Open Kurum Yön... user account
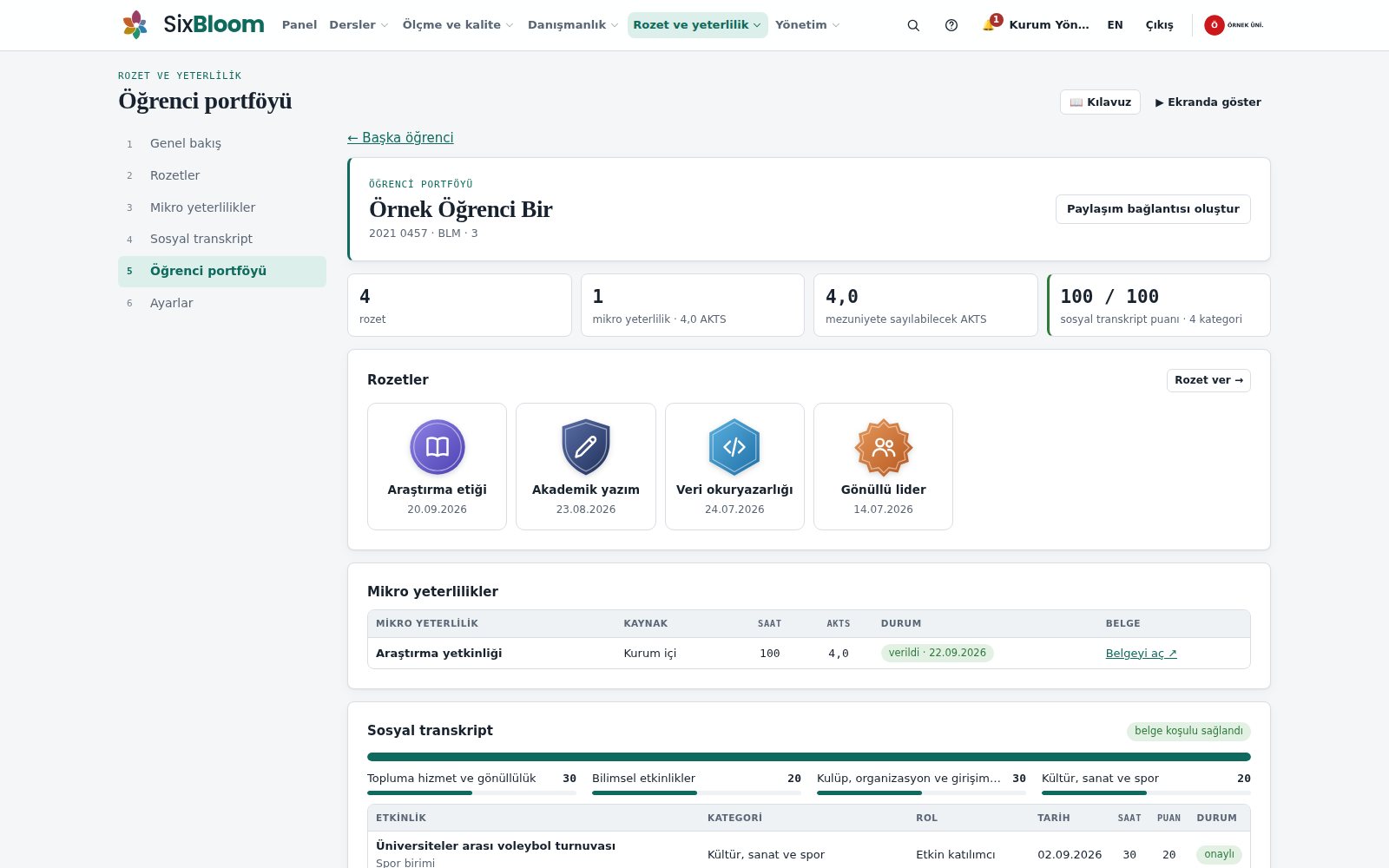This screenshot has width=1389, height=868. (1049, 25)
